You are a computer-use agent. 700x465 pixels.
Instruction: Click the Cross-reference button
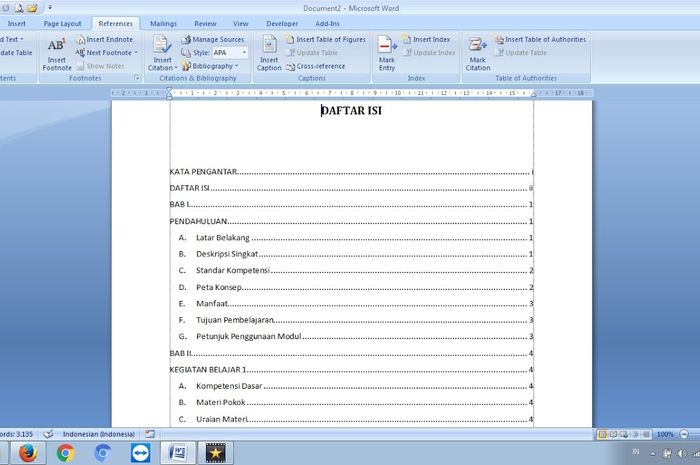pyautogui.click(x=318, y=66)
